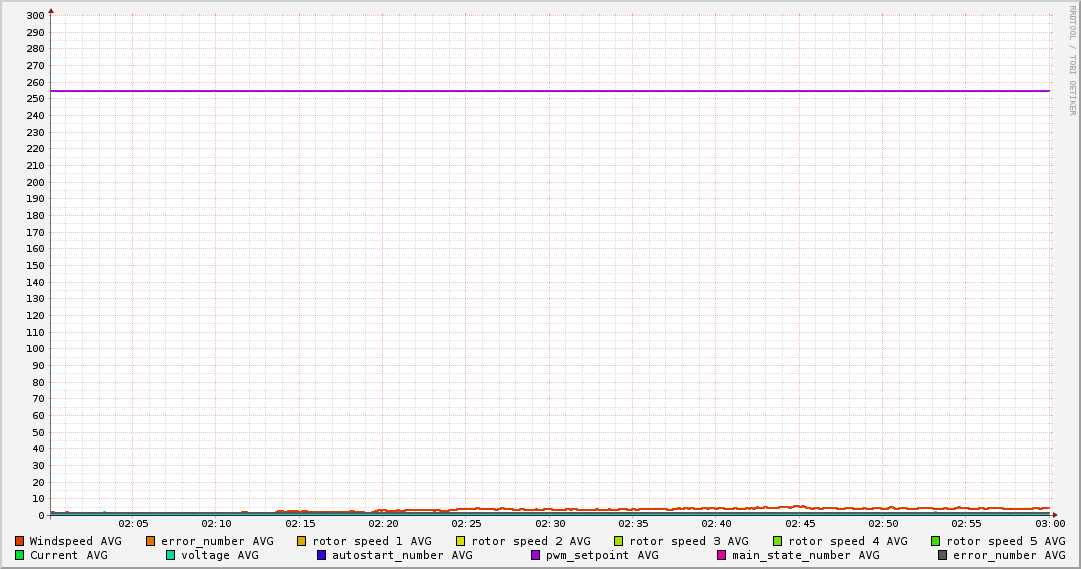Screen dimensions: 1081x569
Task: Click the green Current AVG swatch
Action: [x=19, y=555]
